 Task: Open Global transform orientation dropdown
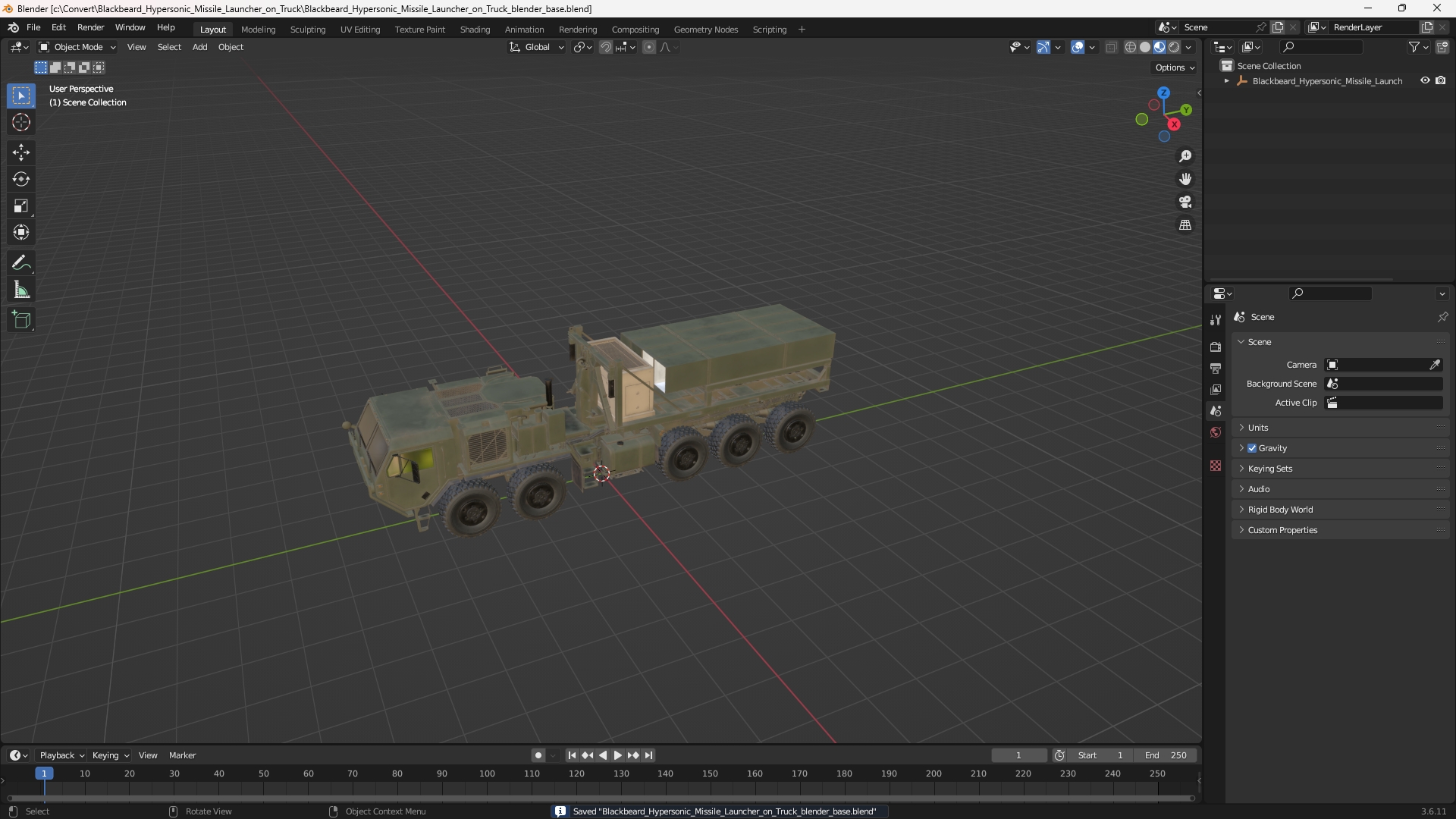point(536,47)
